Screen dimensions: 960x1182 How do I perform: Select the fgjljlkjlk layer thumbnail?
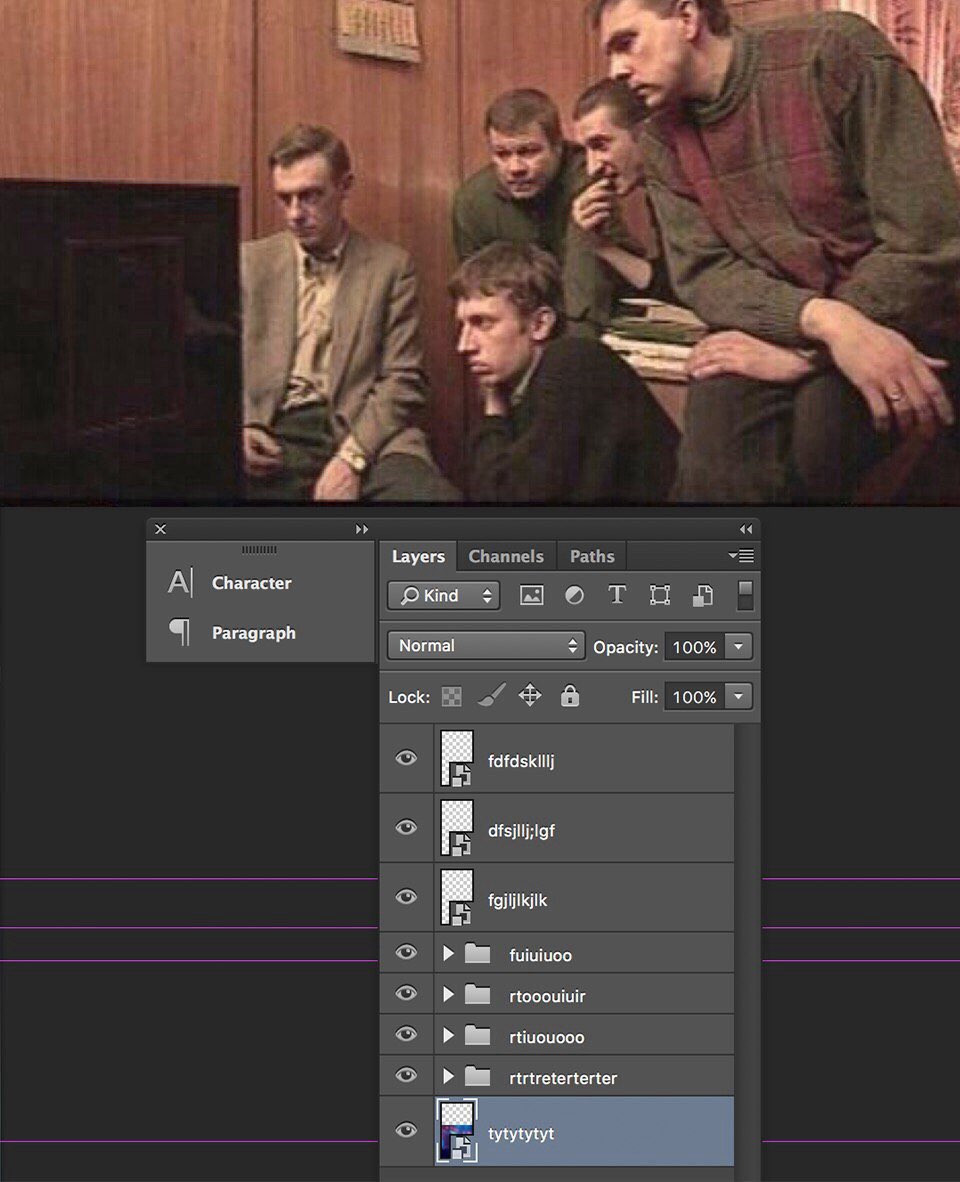point(457,897)
